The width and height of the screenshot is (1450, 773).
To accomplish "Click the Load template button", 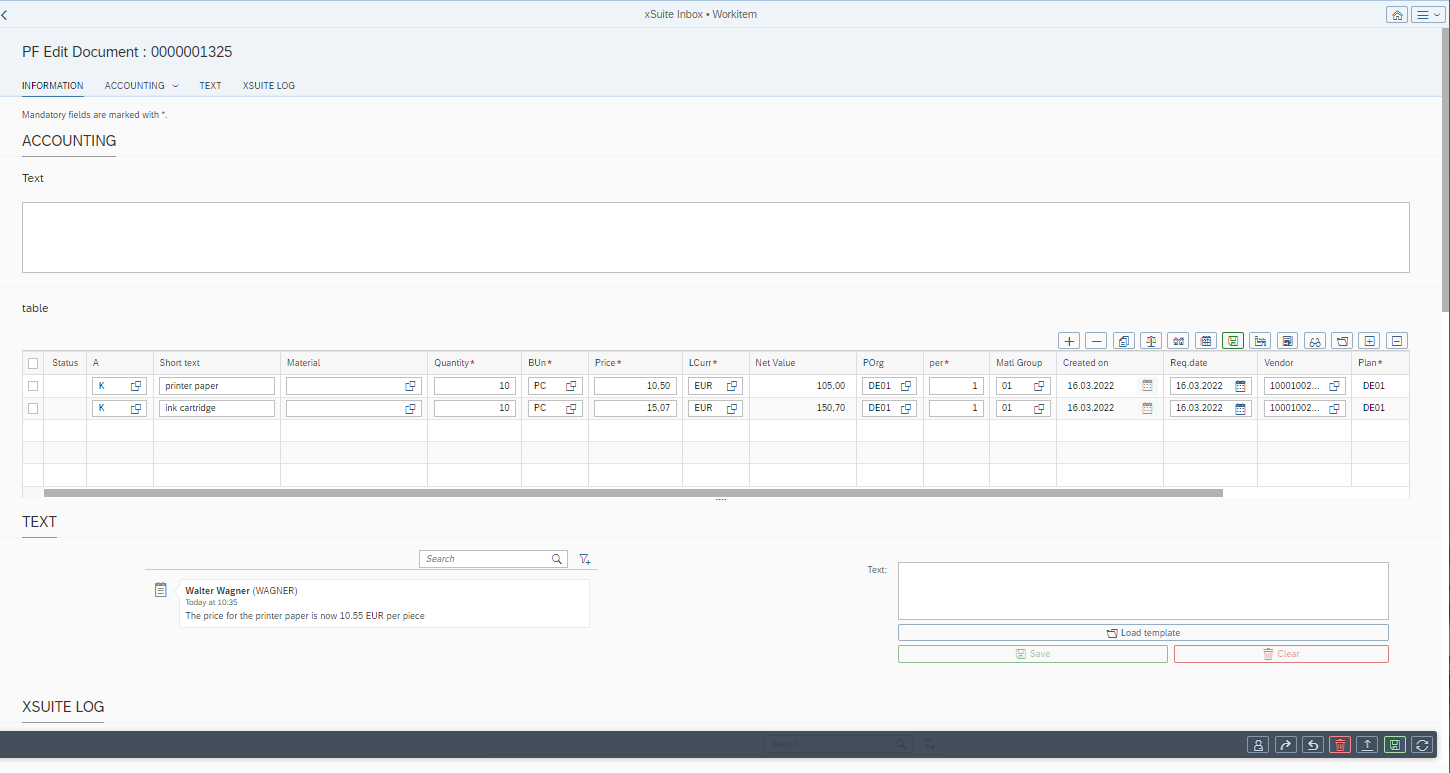I will (1142, 632).
